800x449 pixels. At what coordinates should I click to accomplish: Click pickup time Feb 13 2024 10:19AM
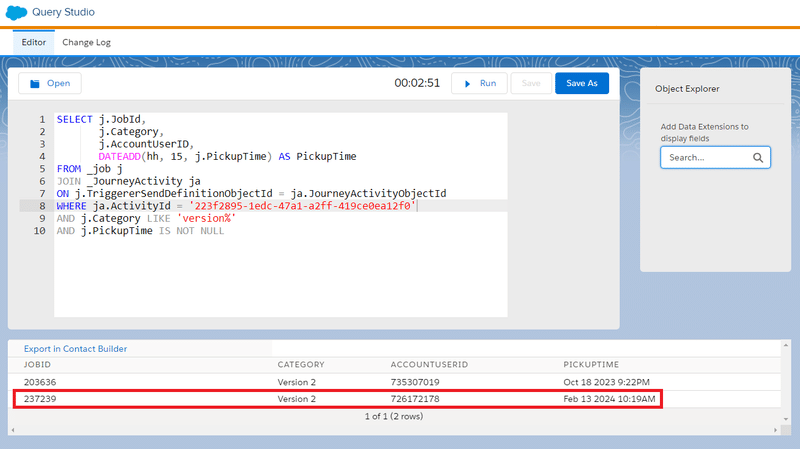(609, 399)
